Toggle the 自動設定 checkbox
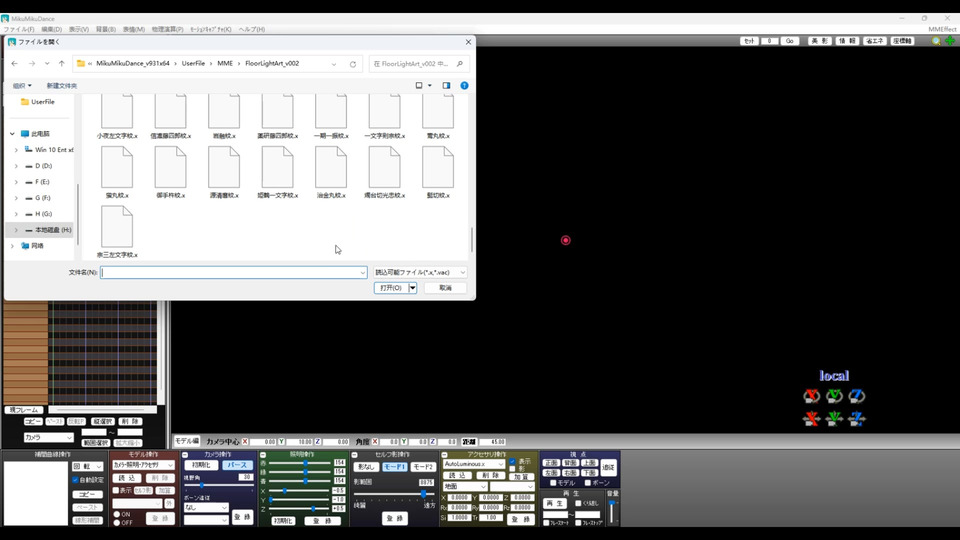 pyautogui.click(x=75, y=480)
